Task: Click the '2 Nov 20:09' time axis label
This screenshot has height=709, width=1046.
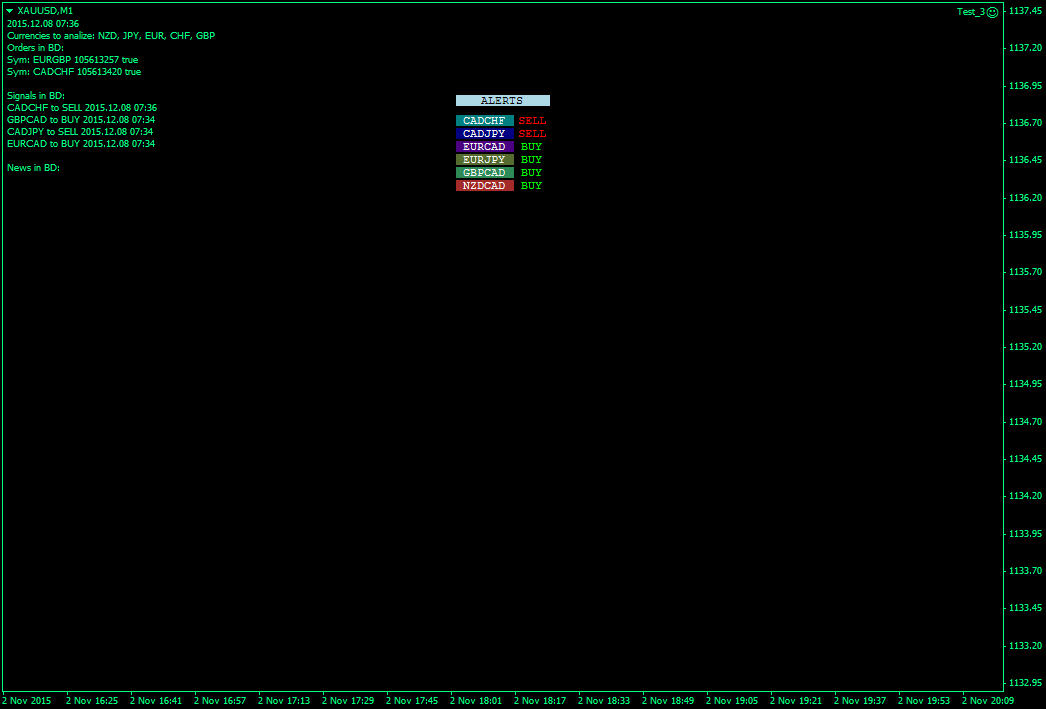Action: [989, 701]
